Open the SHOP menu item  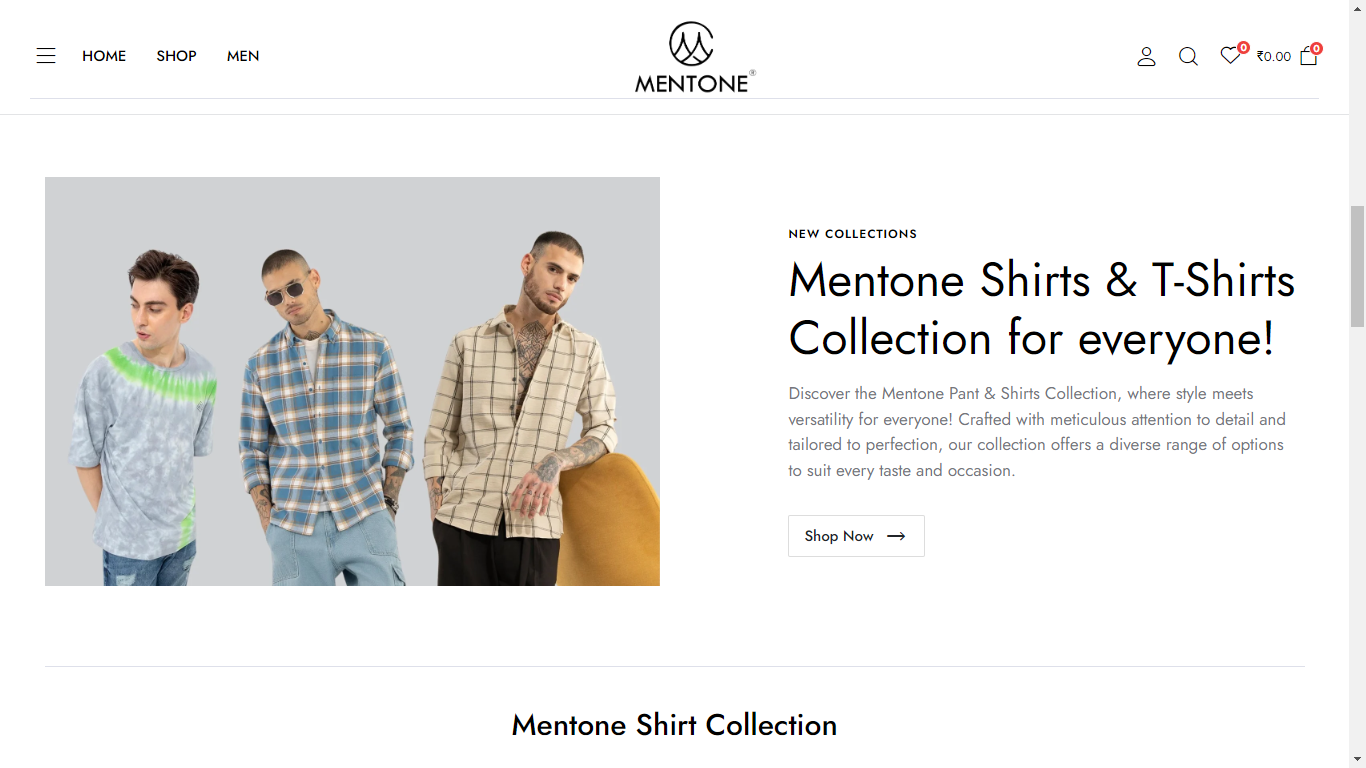point(176,56)
